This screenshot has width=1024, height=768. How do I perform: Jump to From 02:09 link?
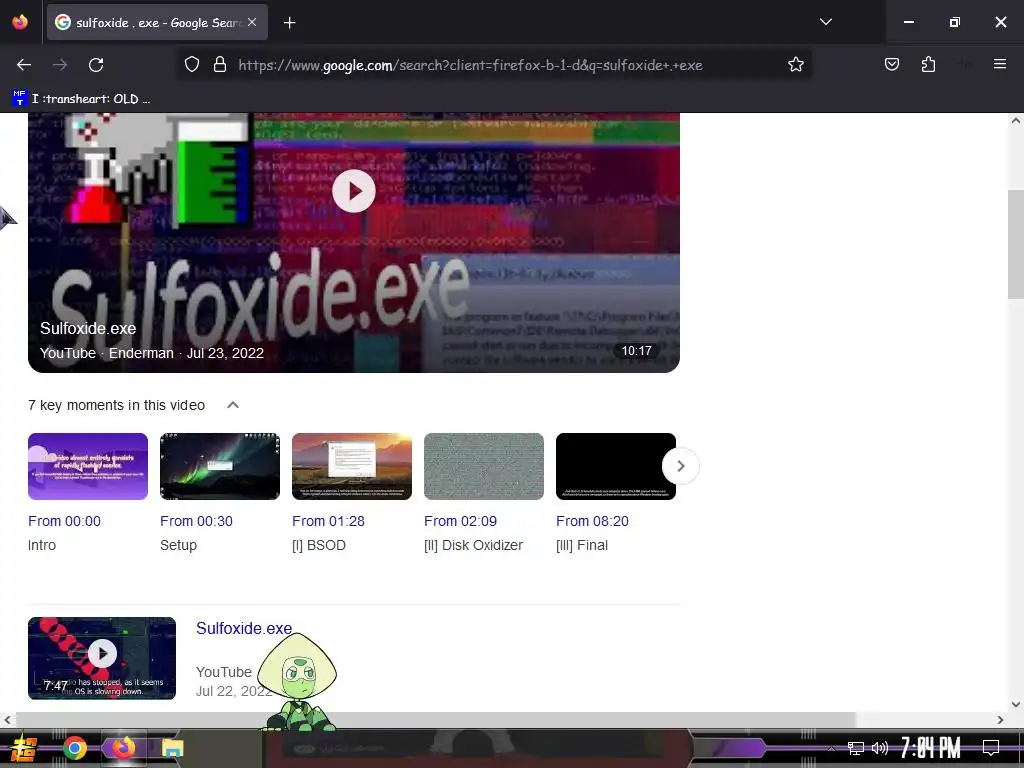pyautogui.click(x=460, y=521)
